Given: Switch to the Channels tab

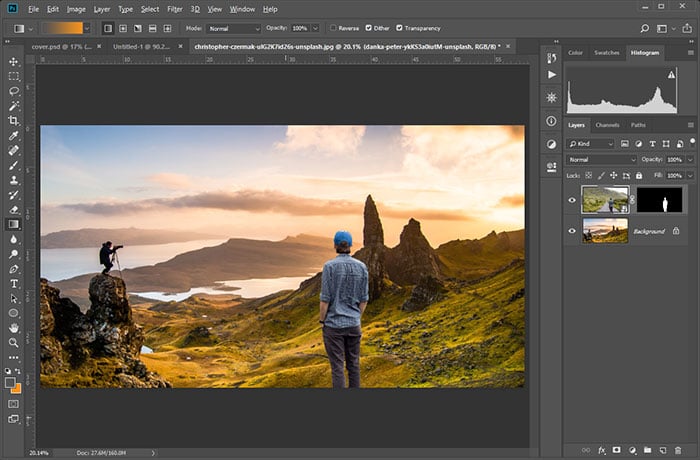Looking at the screenshot, I should pos(607,125).
